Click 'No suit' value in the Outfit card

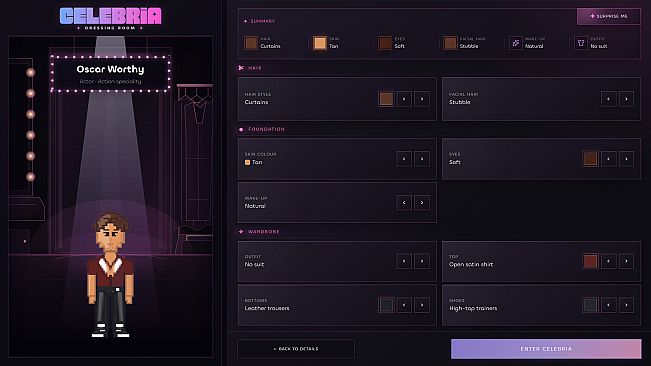[x=254, y=264]
